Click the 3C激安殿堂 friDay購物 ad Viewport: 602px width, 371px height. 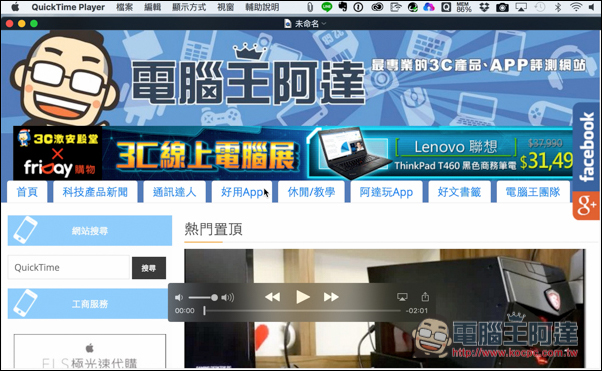[58, 153]
